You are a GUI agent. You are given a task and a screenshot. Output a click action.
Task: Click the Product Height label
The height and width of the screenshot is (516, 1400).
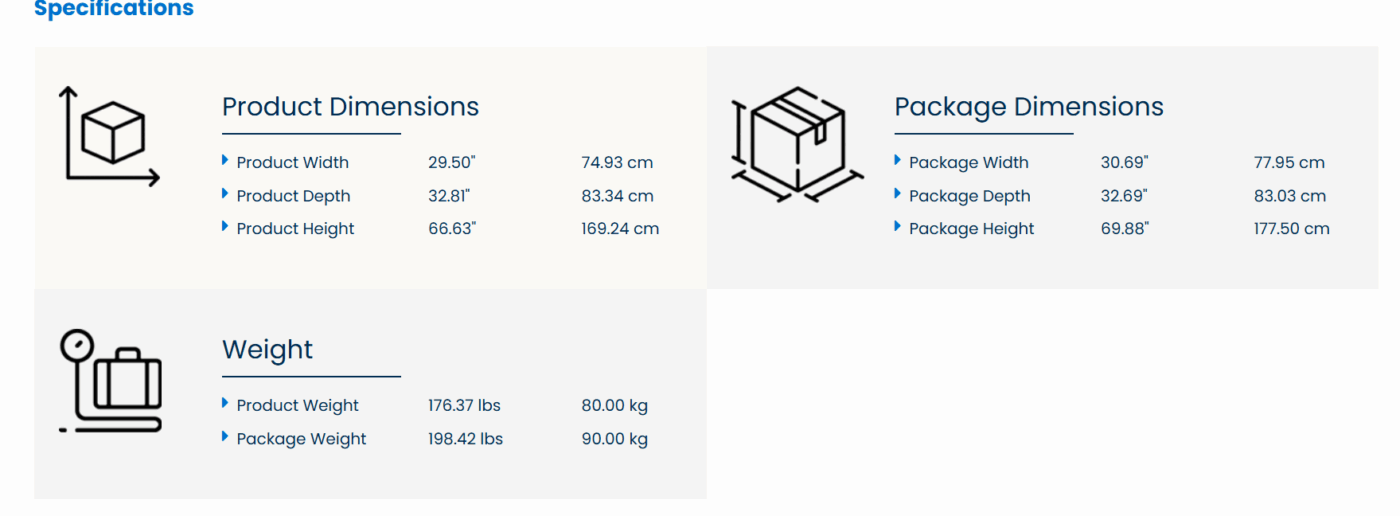point(295,229)
